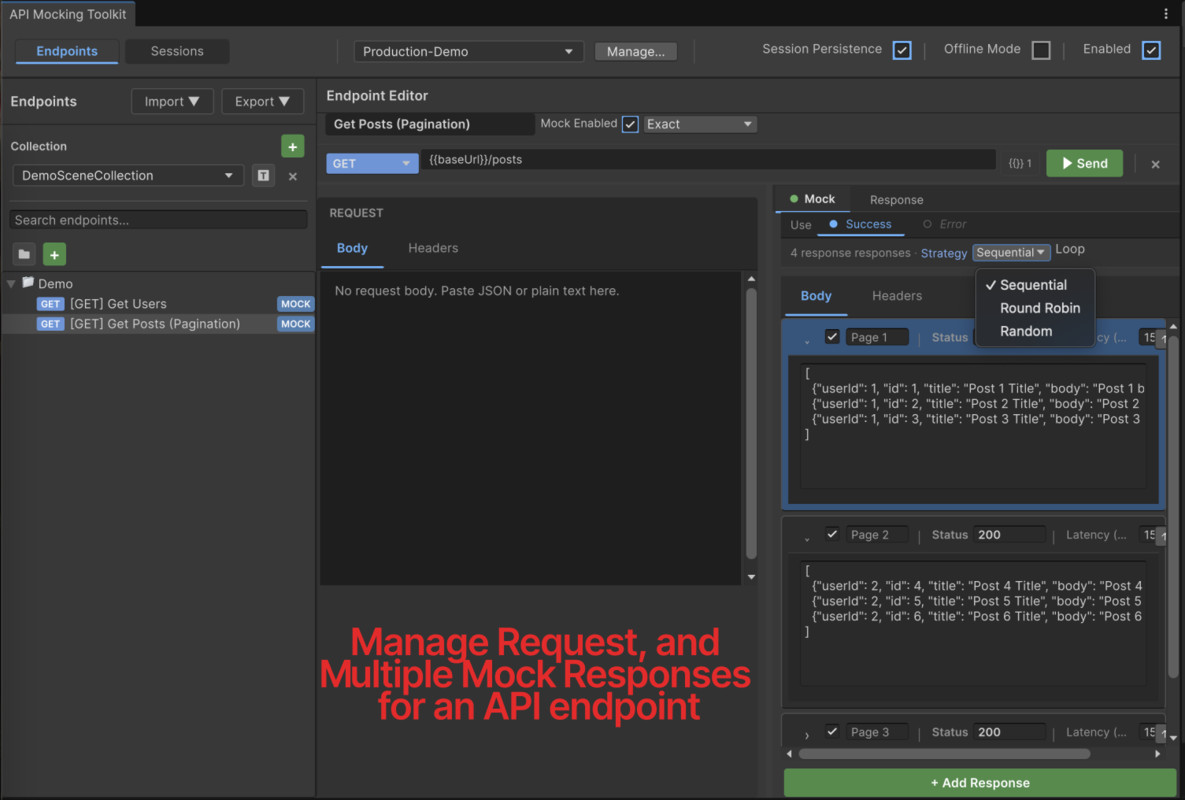Viewport: 1185px width, 800px height.
Task: Click the green add collection plus icon
Action: [292, 146]
